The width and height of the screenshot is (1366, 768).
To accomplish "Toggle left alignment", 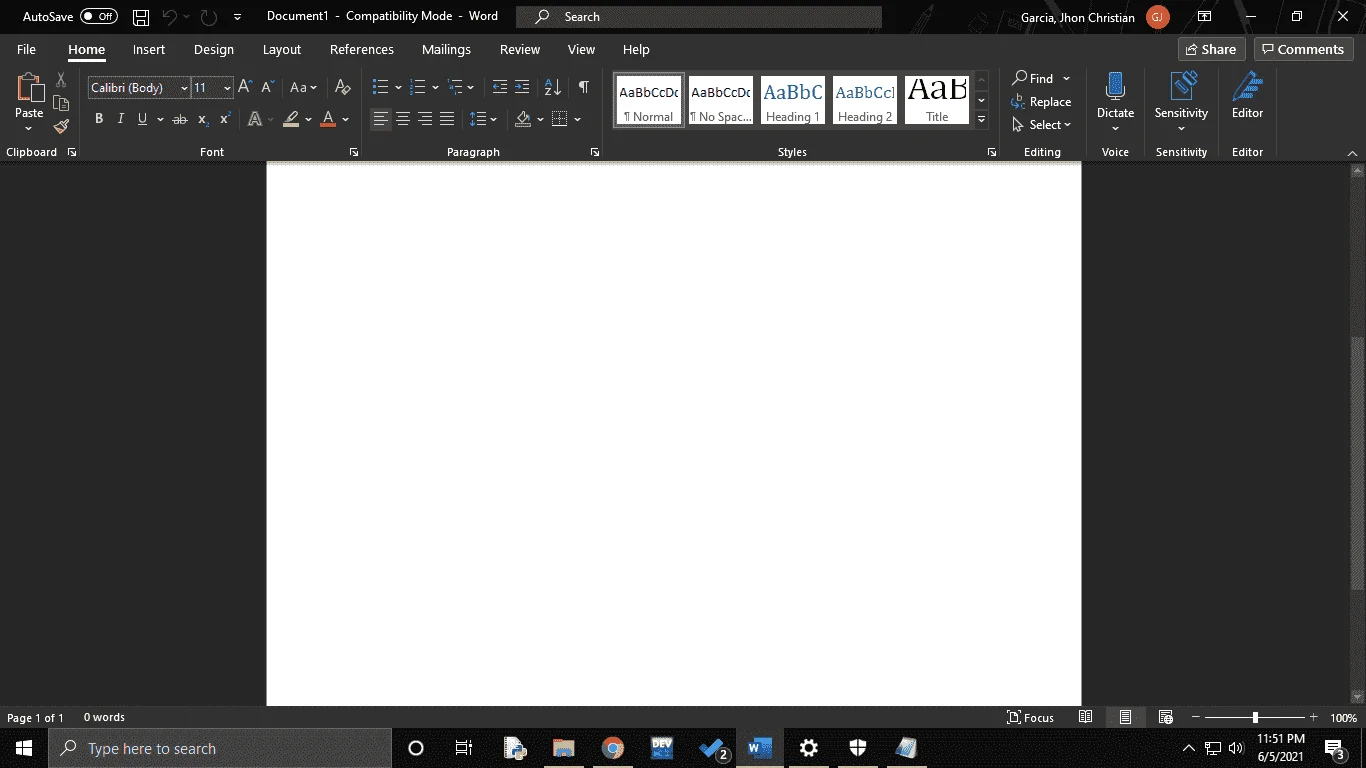I will 381,119.
